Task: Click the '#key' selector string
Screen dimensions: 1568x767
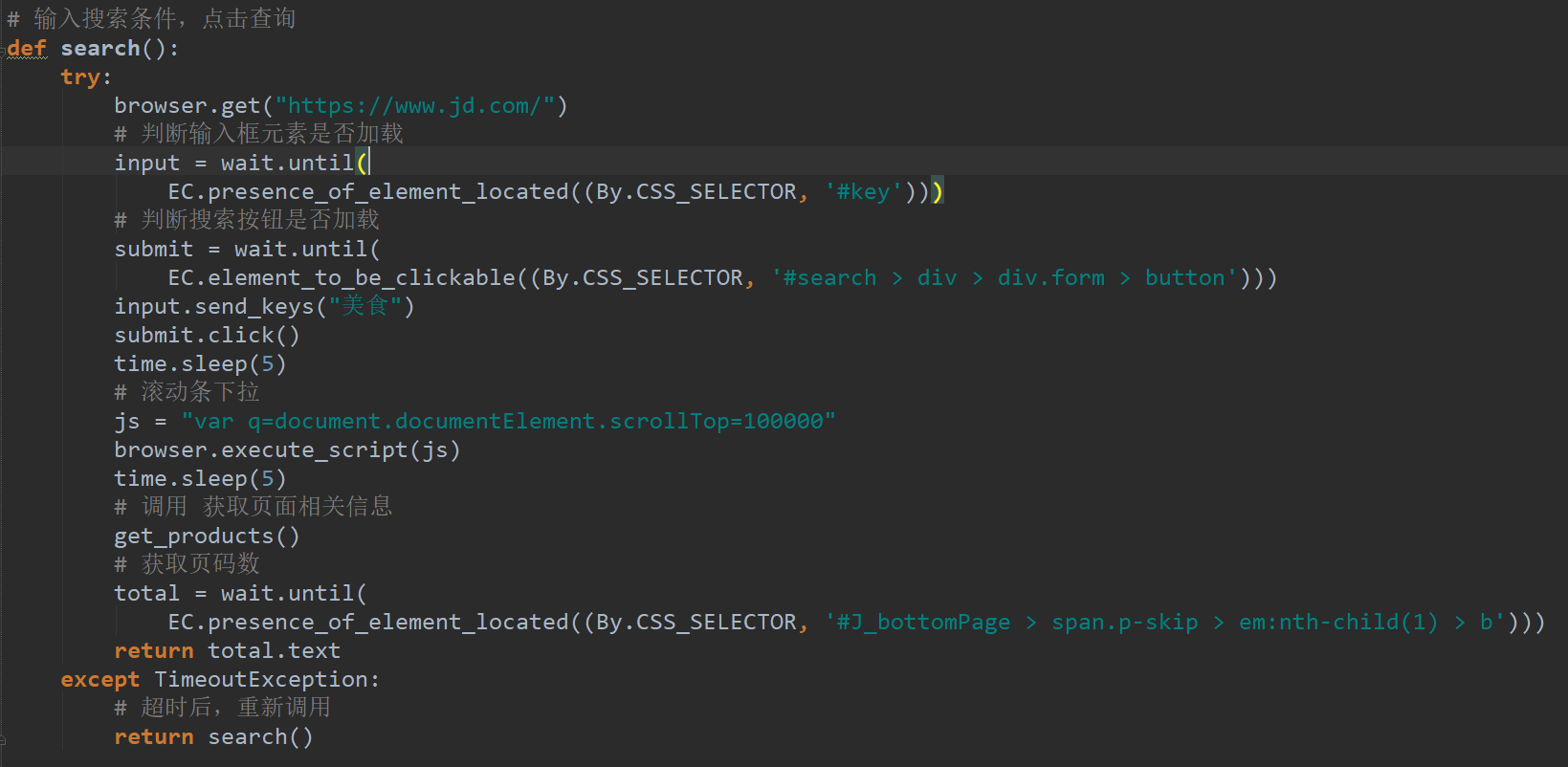Action: coord(863,192)
